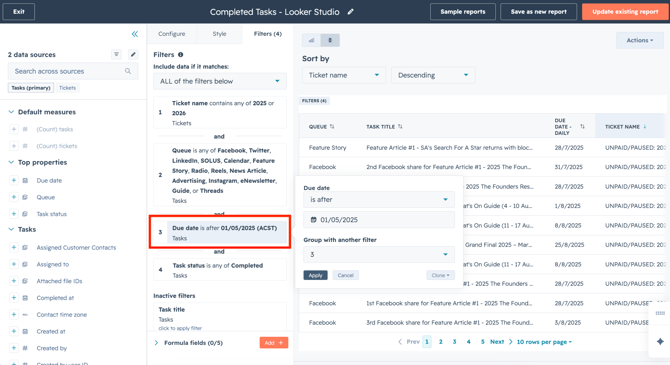Open the Queue is any of filter
The image size is (670, 365).
(x=220, y=175)
